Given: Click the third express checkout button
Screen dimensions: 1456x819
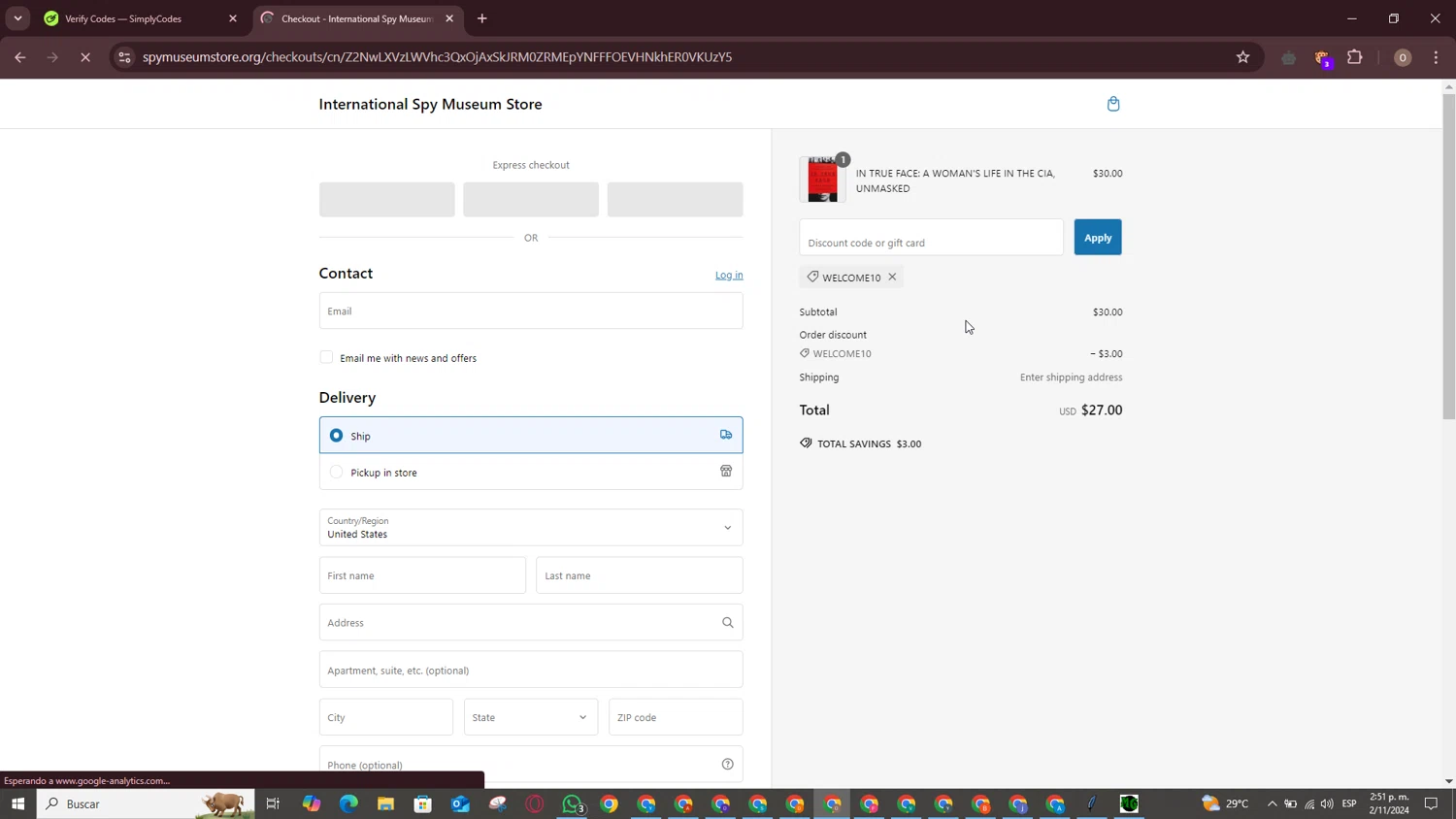Looking at the screenshot, I should click(676, 199).
